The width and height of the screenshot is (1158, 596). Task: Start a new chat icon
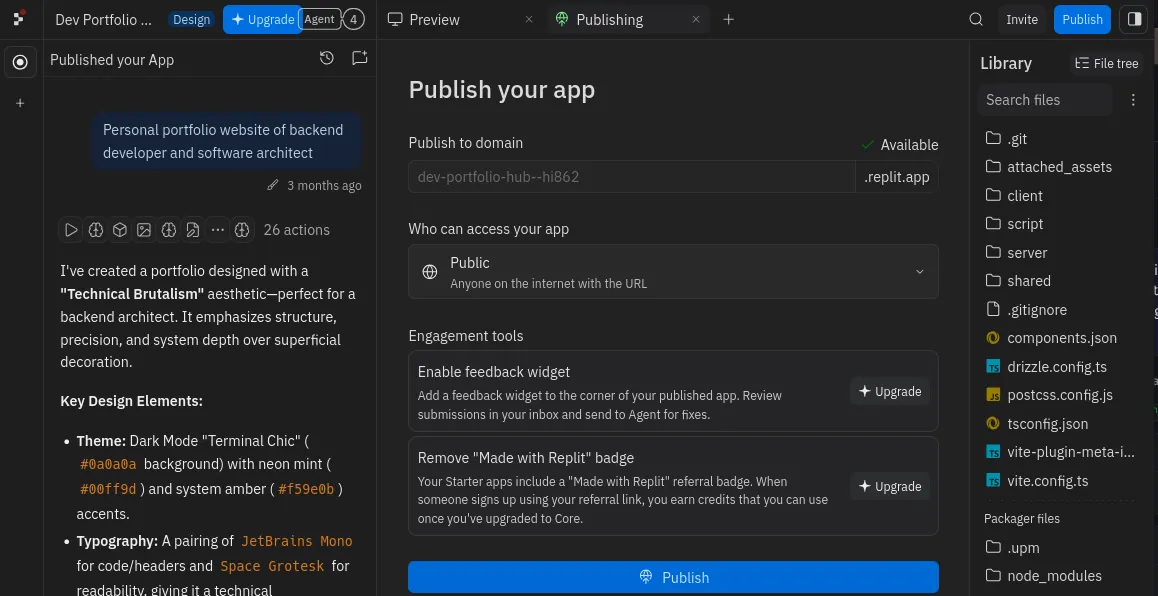point(359,59)
